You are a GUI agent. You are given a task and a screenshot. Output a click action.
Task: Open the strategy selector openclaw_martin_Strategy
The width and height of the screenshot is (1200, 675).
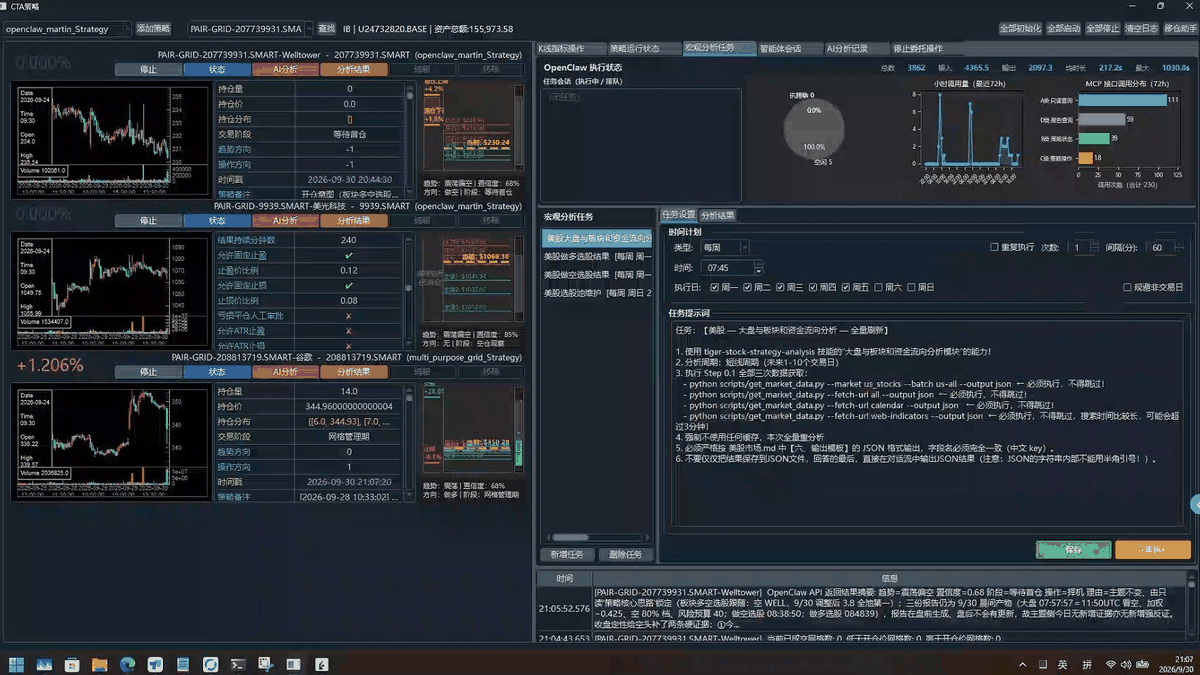66,29
